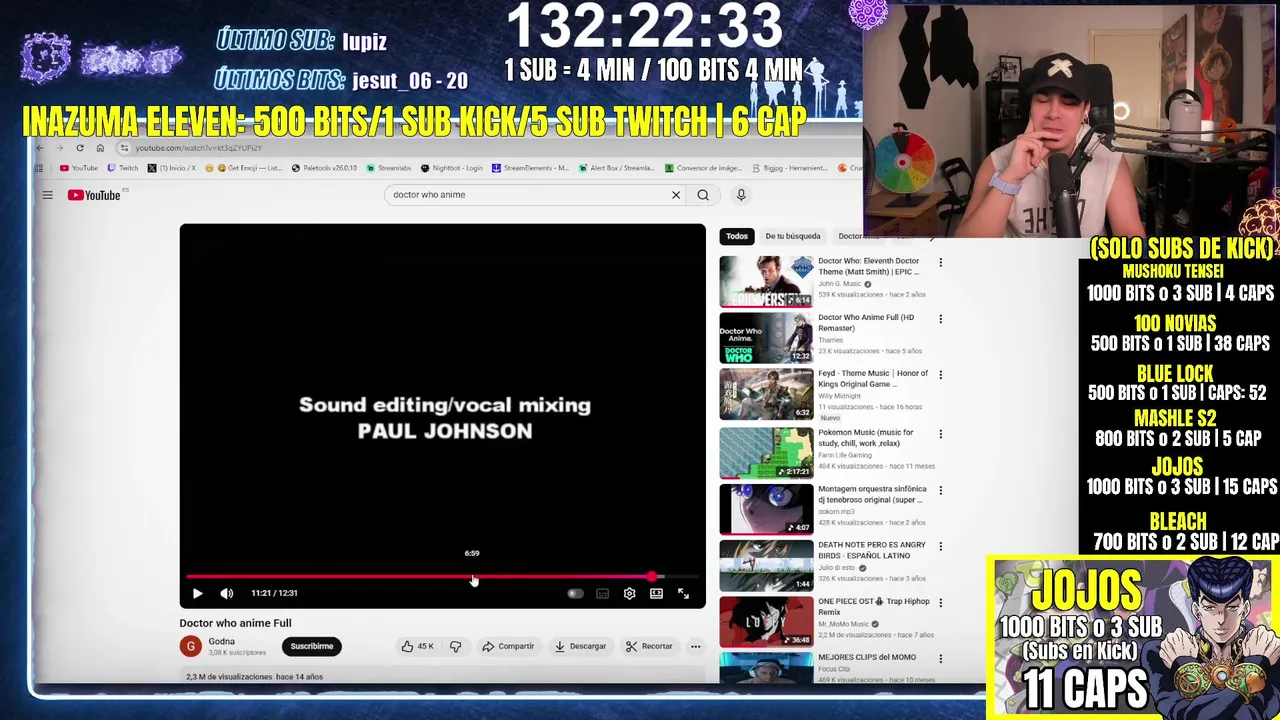
Task: Open the StreamElements bookmark
Action: [531, 168]
